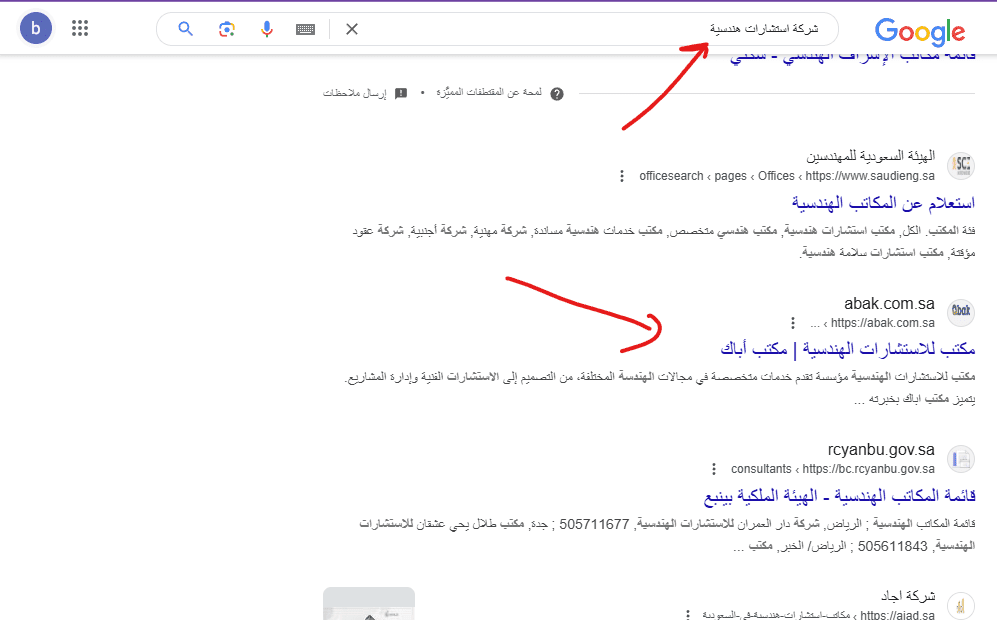Click the magnifier search icon
The height and width of the screenshot is (620, 997).
(185, 29)
